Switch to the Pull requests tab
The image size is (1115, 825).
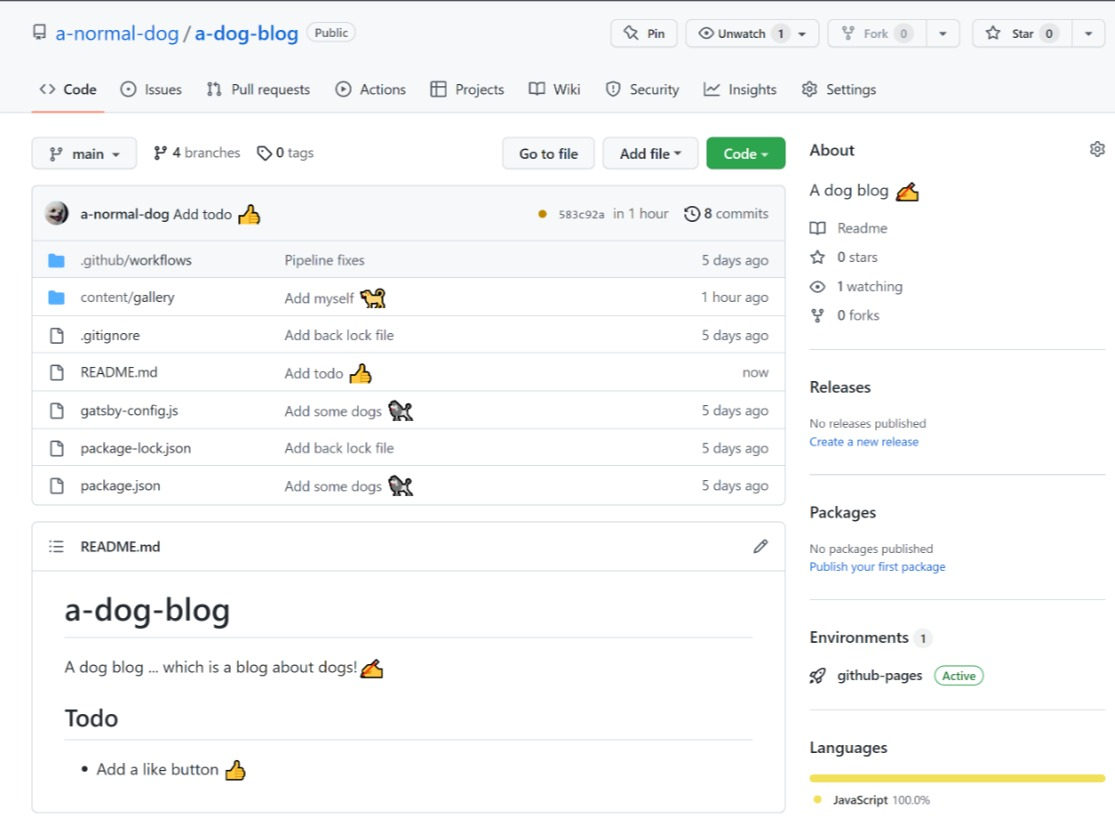(x=258, y=90)
